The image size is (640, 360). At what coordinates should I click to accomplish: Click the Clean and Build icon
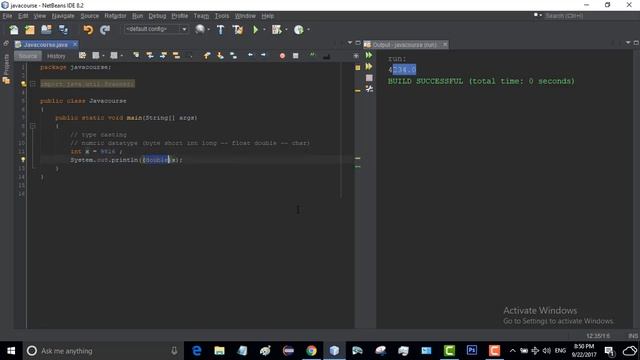pos(238,29)
